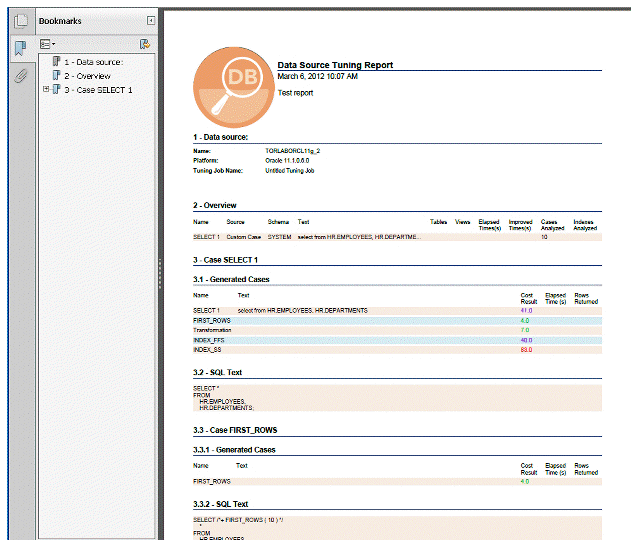Click the new bookmark icon
Screen dimensions: 640x548
[x=145, y=44]
